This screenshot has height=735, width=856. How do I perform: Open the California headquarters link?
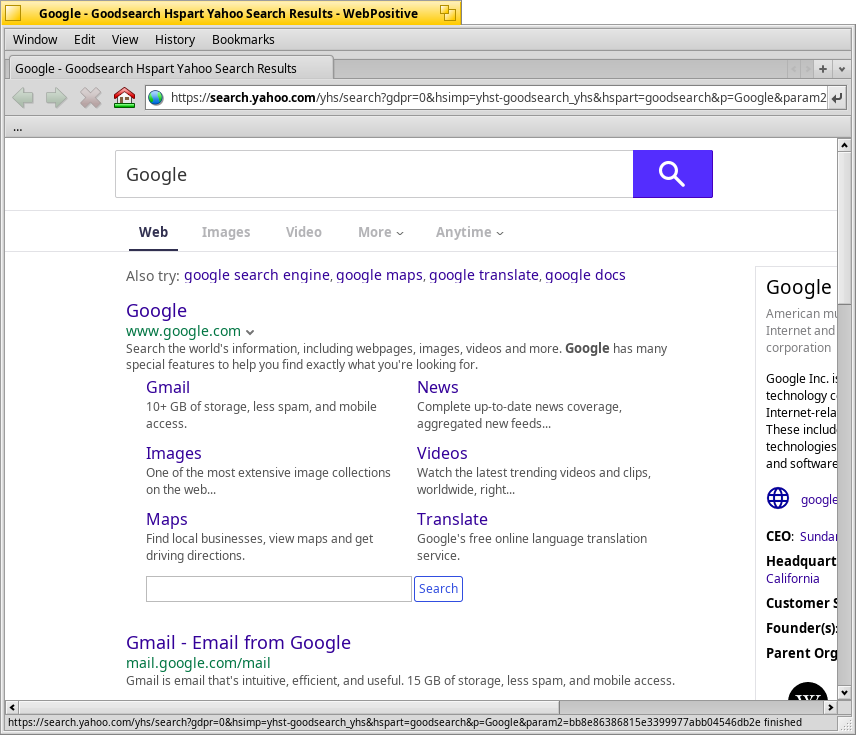point(793,578)
